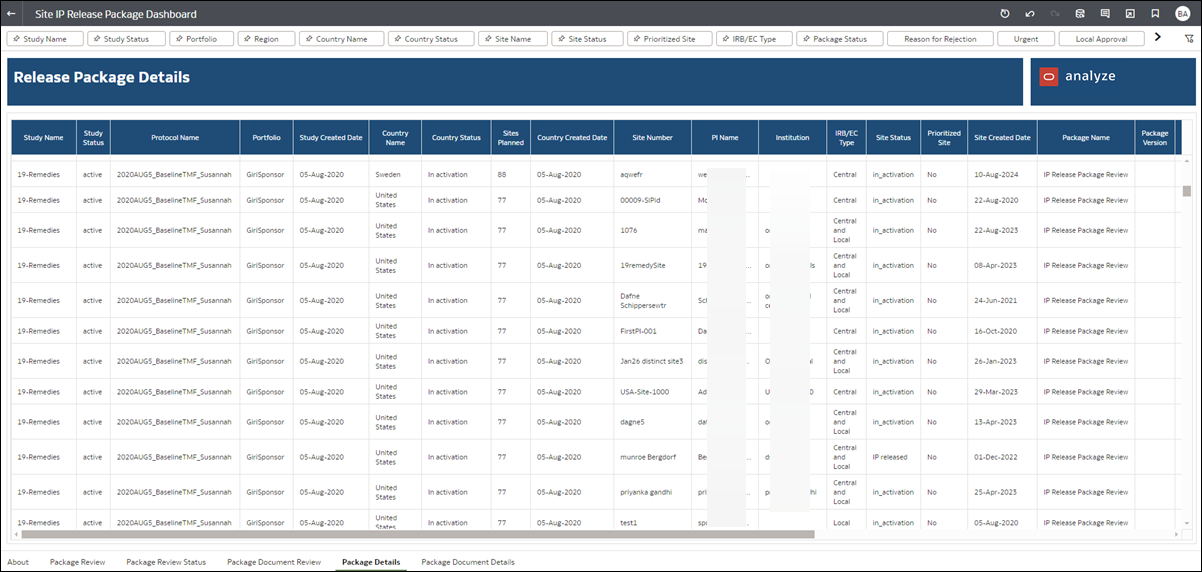This screenshot has height=572, width=1202.
Task: Switch to the Package Document Details tab
Action: 468,562
